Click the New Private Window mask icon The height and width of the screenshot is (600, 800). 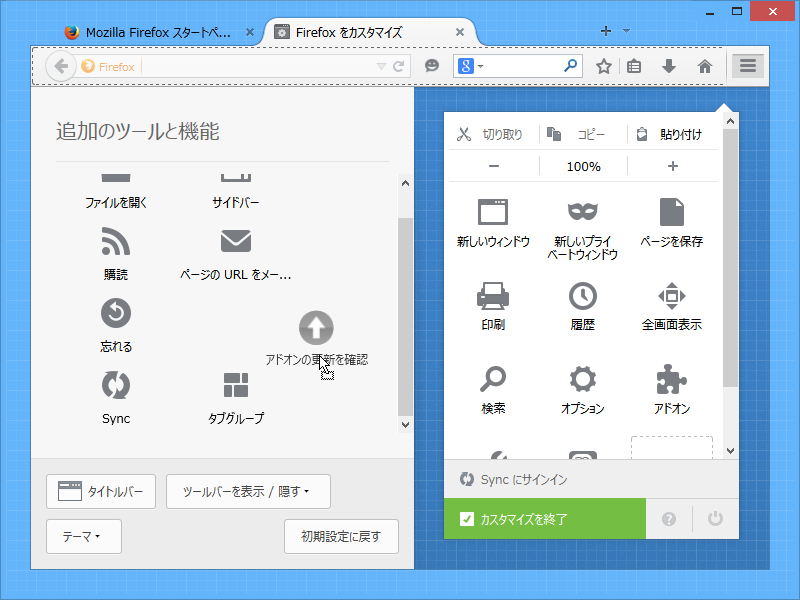[583, 211]
